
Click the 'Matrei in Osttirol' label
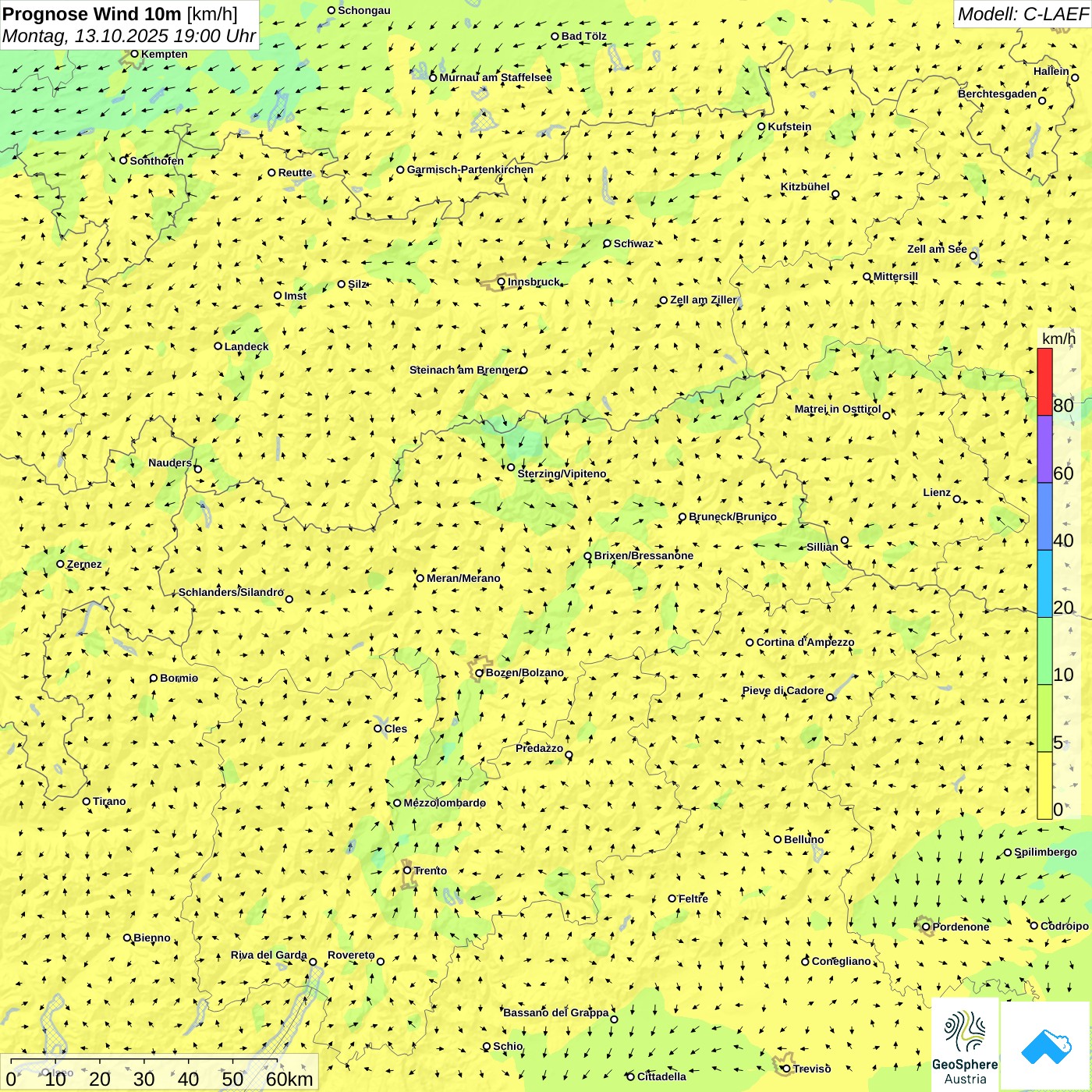(838, 409)
